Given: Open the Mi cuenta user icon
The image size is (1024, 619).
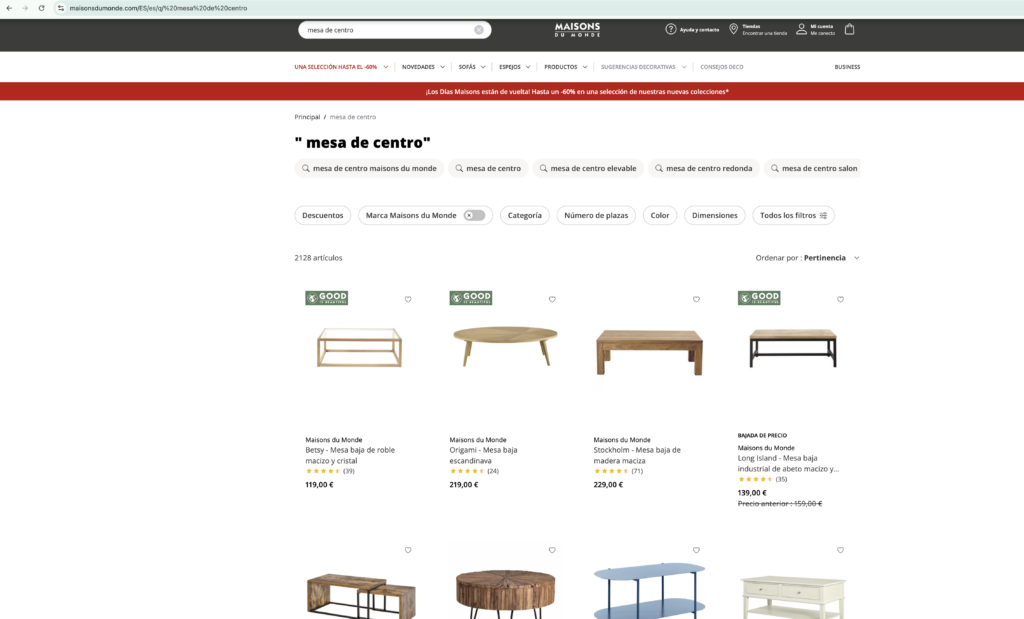Looking at the screenshot, I should [801, 29].
